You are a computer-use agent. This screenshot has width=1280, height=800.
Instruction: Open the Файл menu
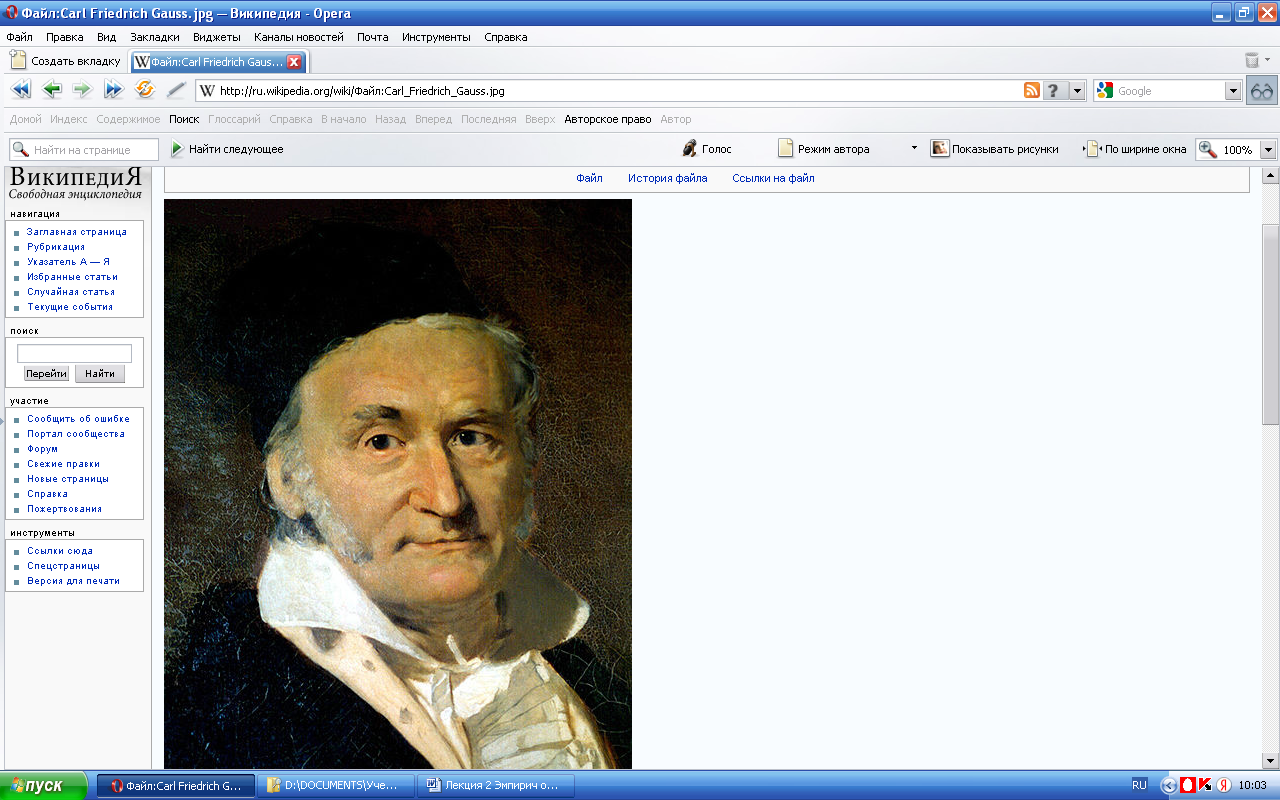pyautogui.click(x=19, y=37)
